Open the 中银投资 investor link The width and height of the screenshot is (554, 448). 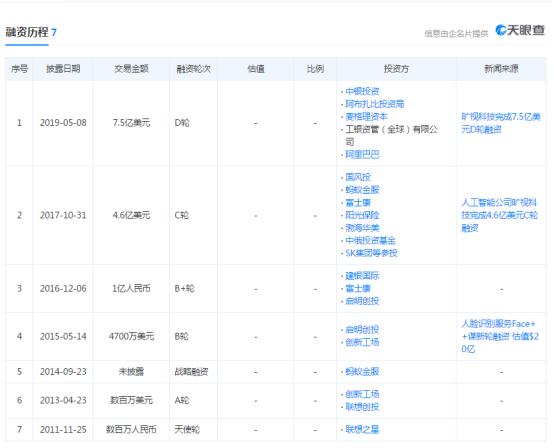(x=362, y=91)
